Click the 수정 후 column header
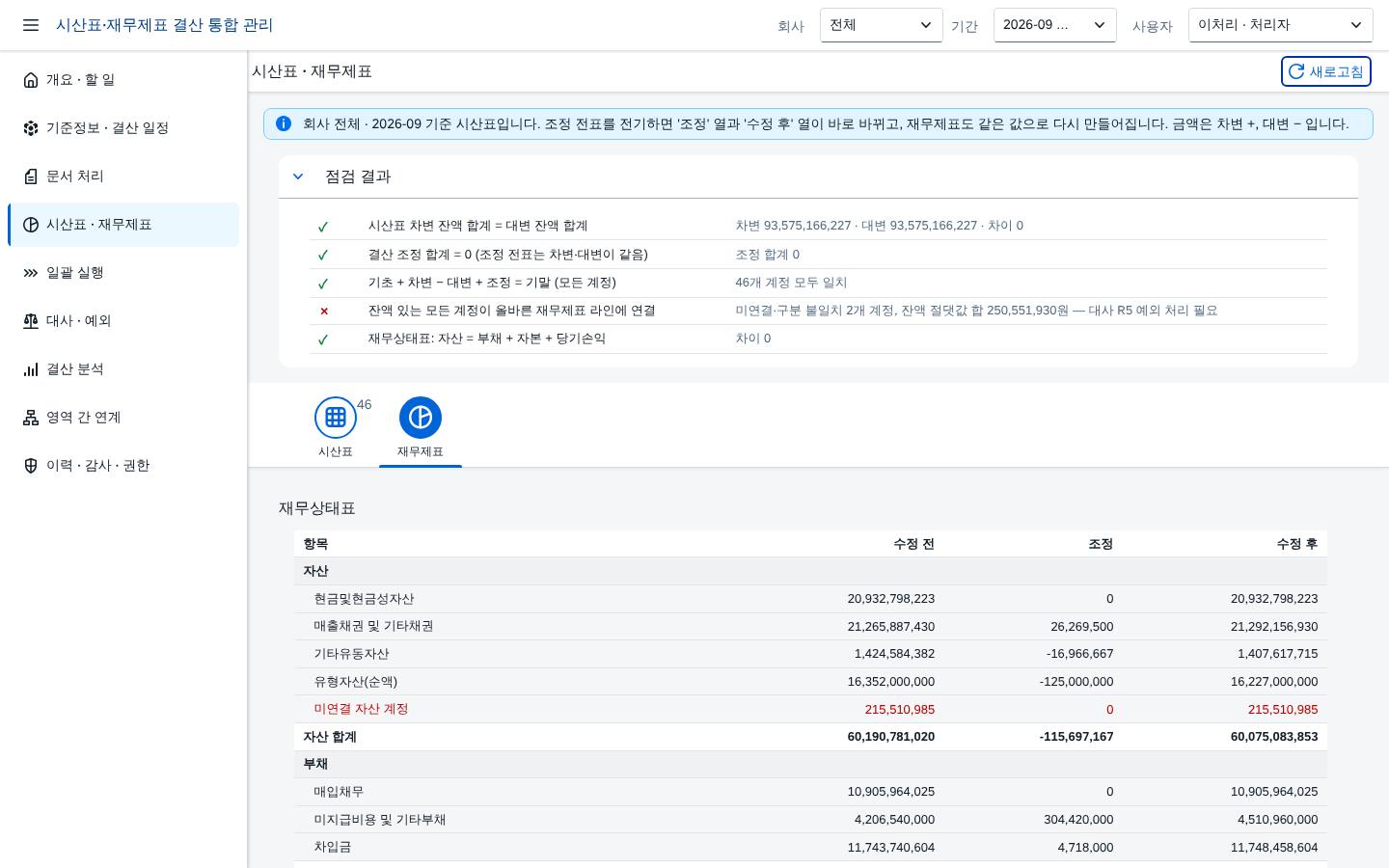 click(1296, 544)
